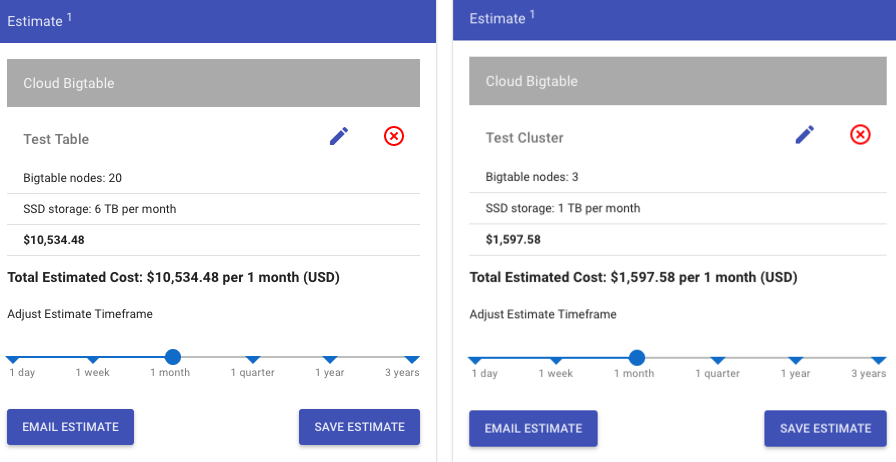Save the Test Cluster estimate

click(x=826, y=428)
